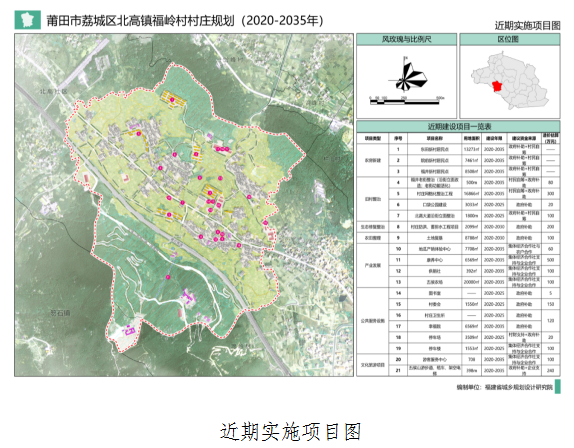
Task: Select the 区位图 panel header
Action: click(x=510, y=39)
